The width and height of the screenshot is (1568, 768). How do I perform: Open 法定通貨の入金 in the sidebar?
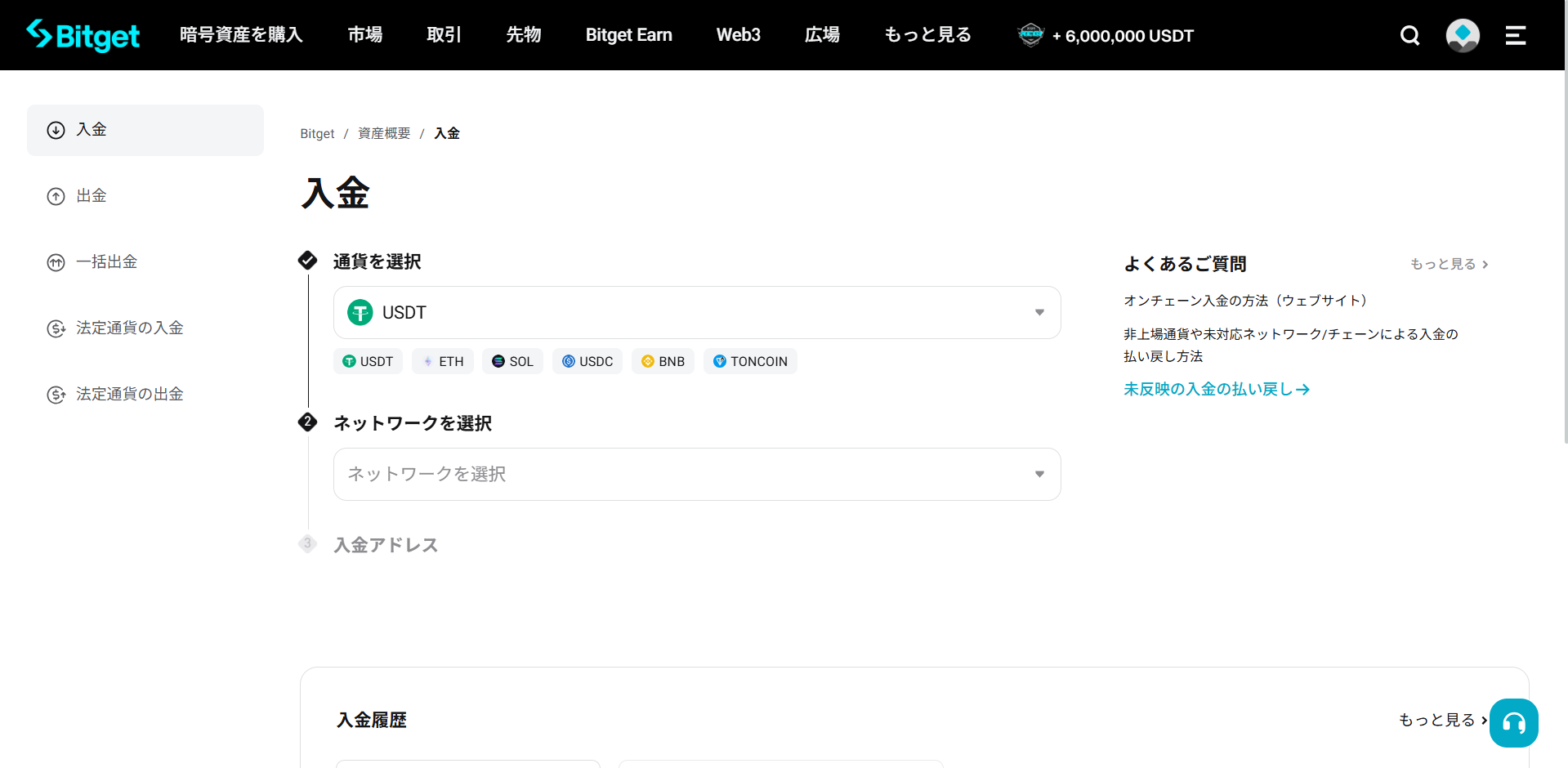coord(129,328)
